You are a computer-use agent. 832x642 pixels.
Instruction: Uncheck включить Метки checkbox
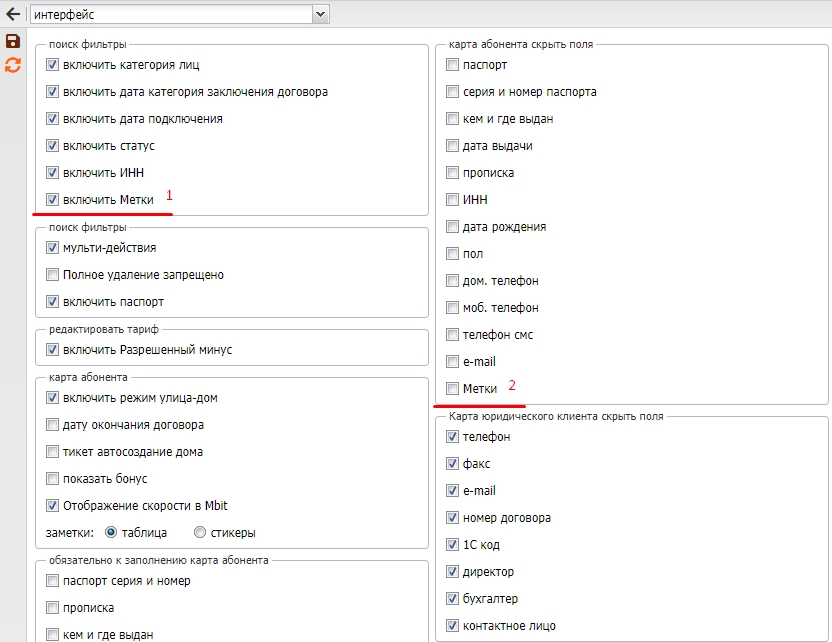[53, 200]
